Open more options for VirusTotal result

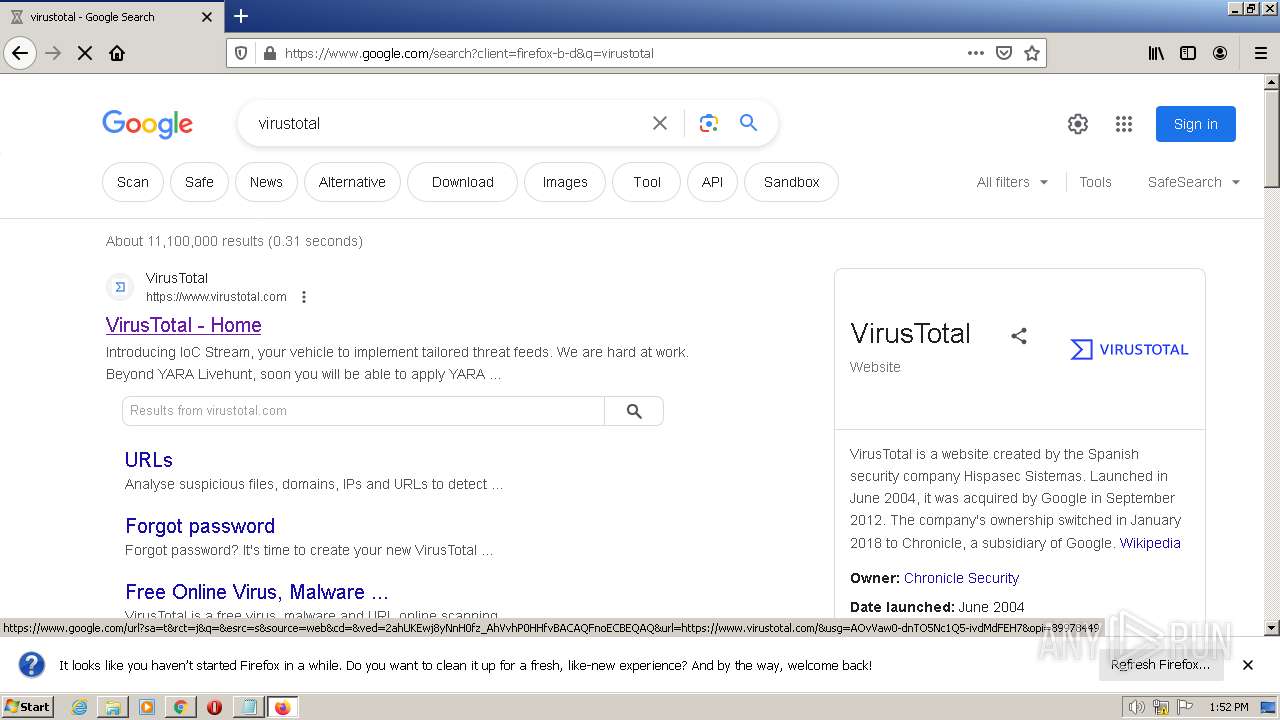[304, 297]
